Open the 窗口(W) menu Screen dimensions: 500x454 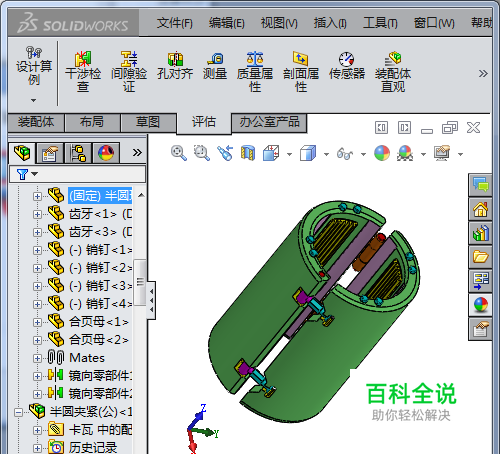(434, 23)
